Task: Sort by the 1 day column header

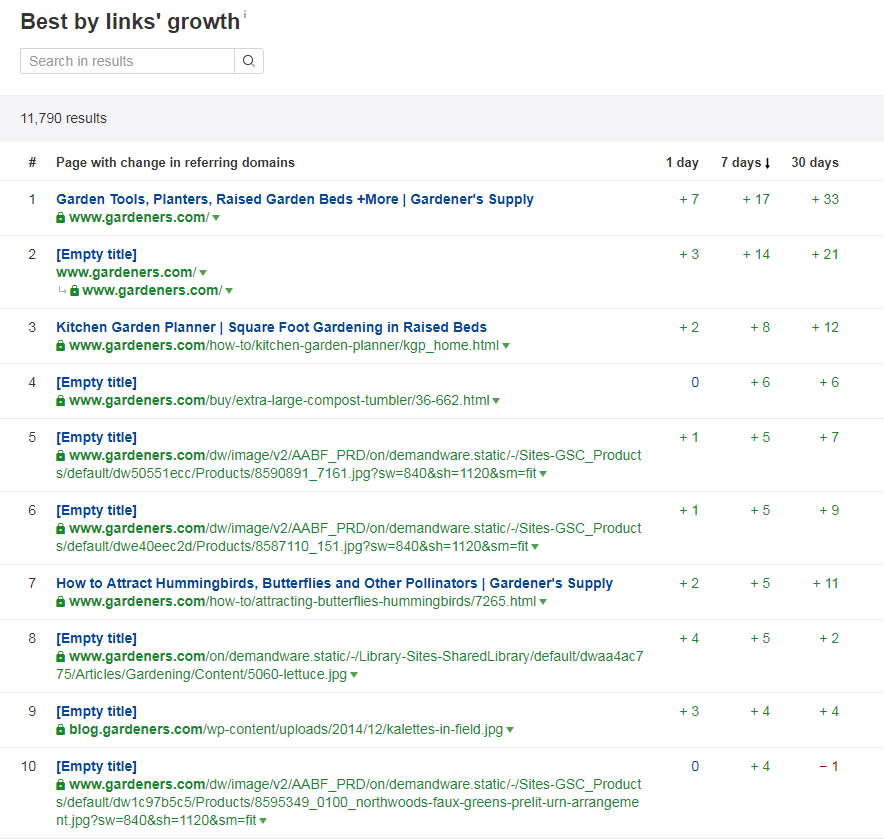Action: [x=682, y=162]
